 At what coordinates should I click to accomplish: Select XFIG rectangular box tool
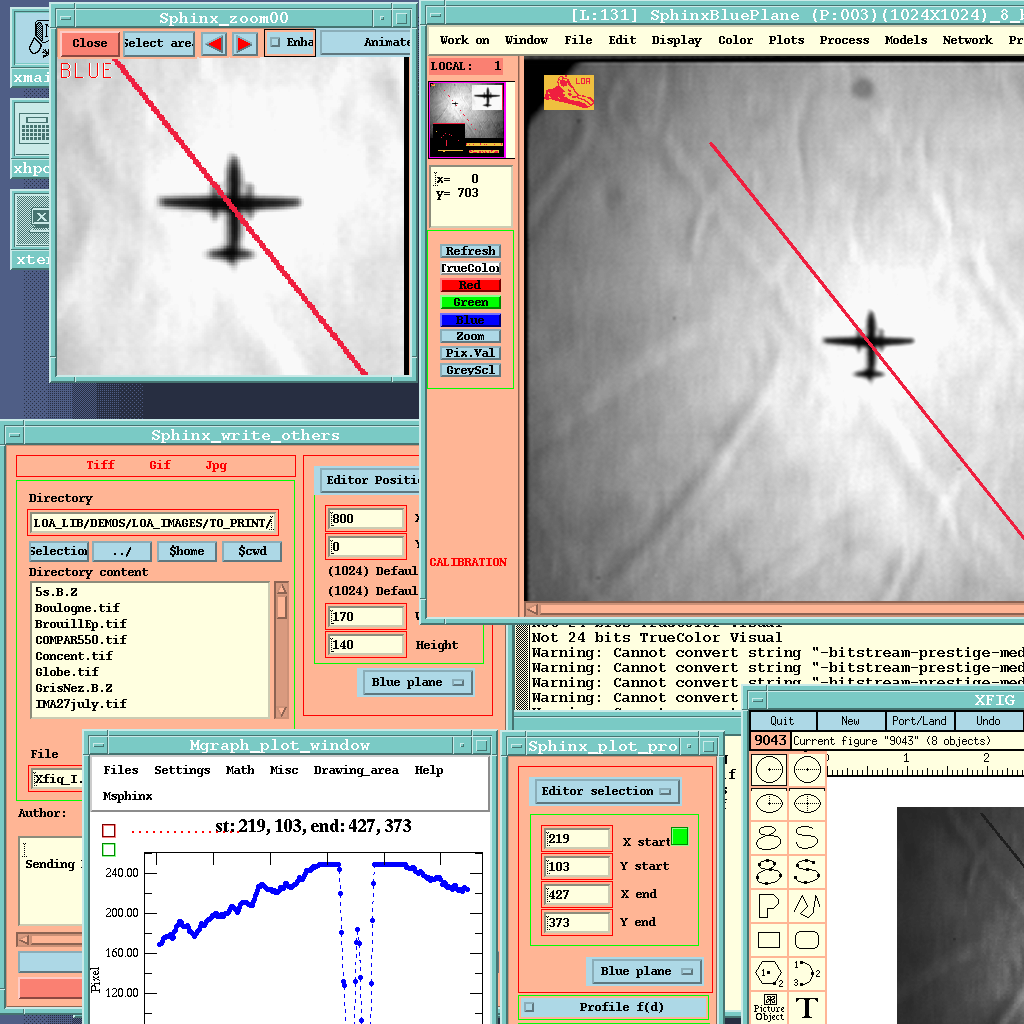769,940
